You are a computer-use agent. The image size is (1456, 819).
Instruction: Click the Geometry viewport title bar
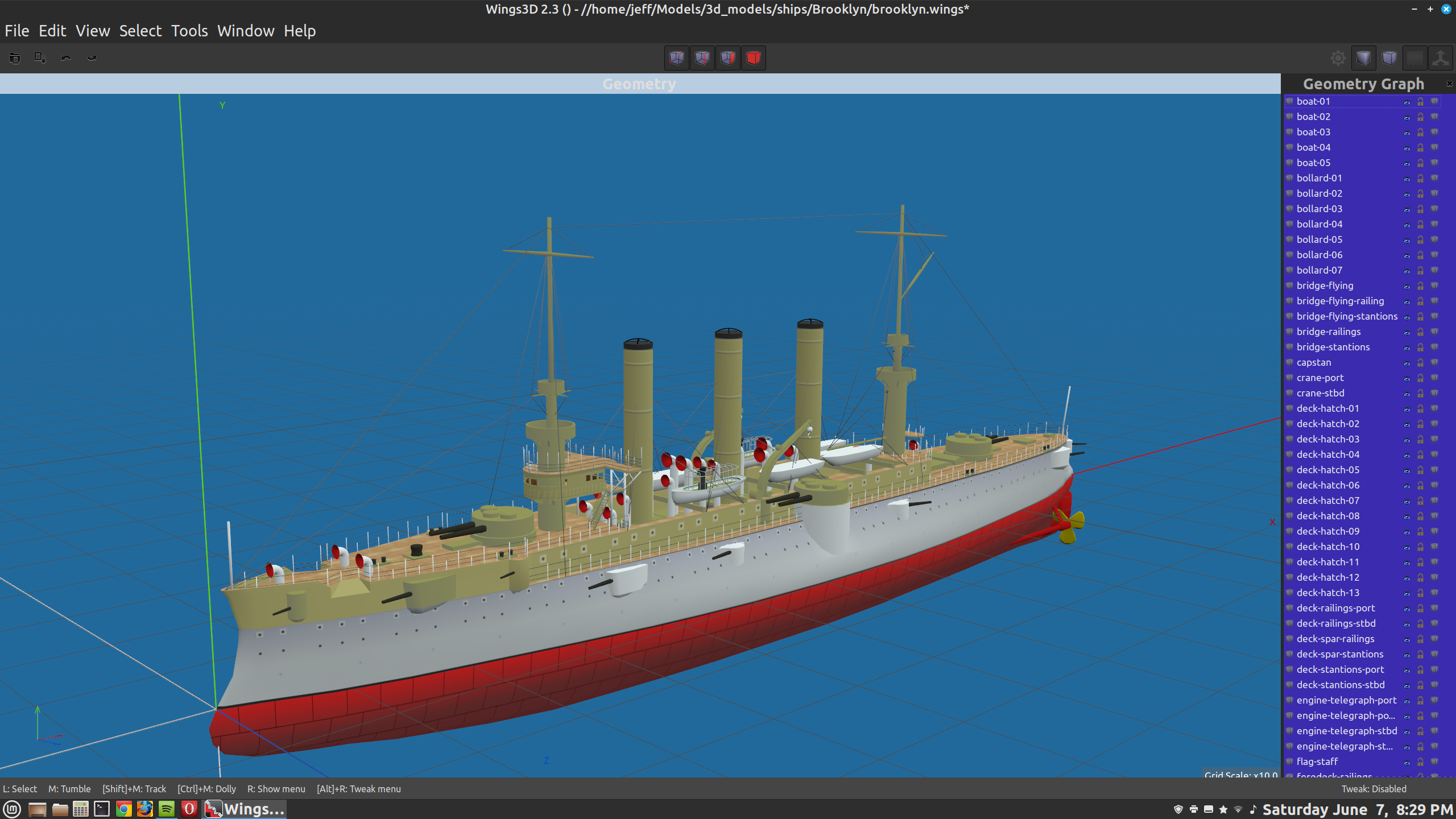(x=640, y=84)
